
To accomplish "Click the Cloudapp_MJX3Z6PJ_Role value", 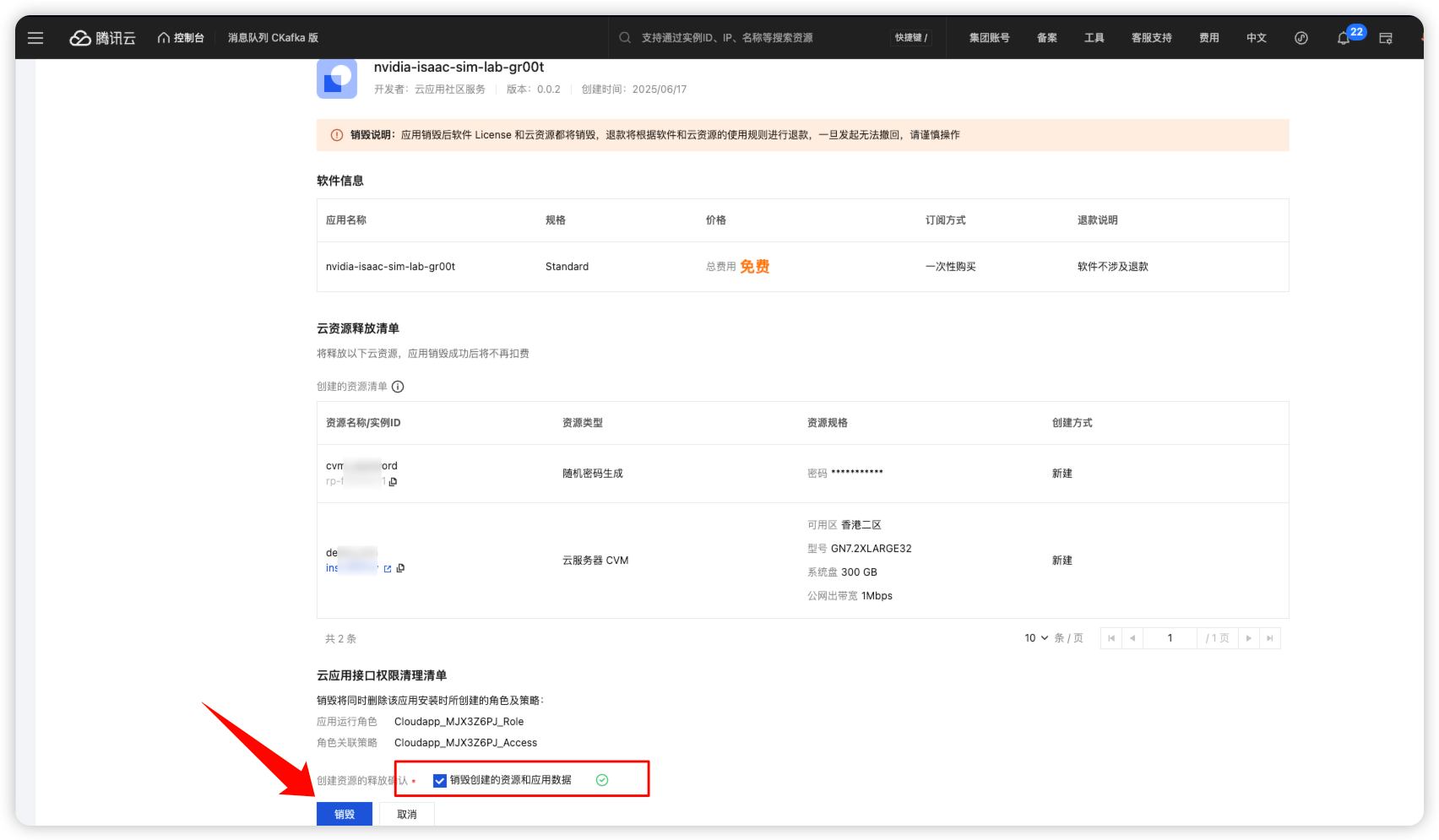I will click(459, 722).
